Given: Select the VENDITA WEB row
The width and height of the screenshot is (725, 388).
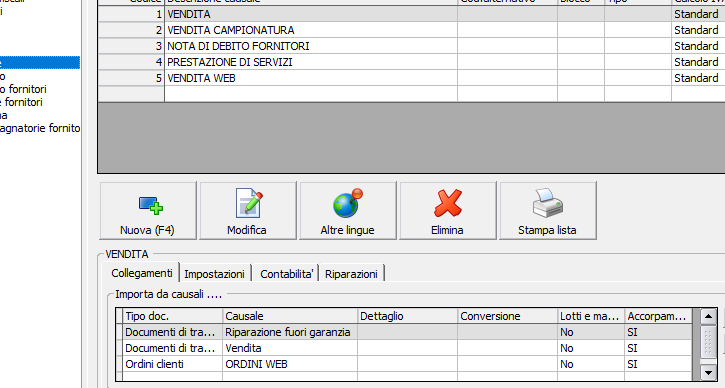Looking at the screenshot, I should [412, 78].
